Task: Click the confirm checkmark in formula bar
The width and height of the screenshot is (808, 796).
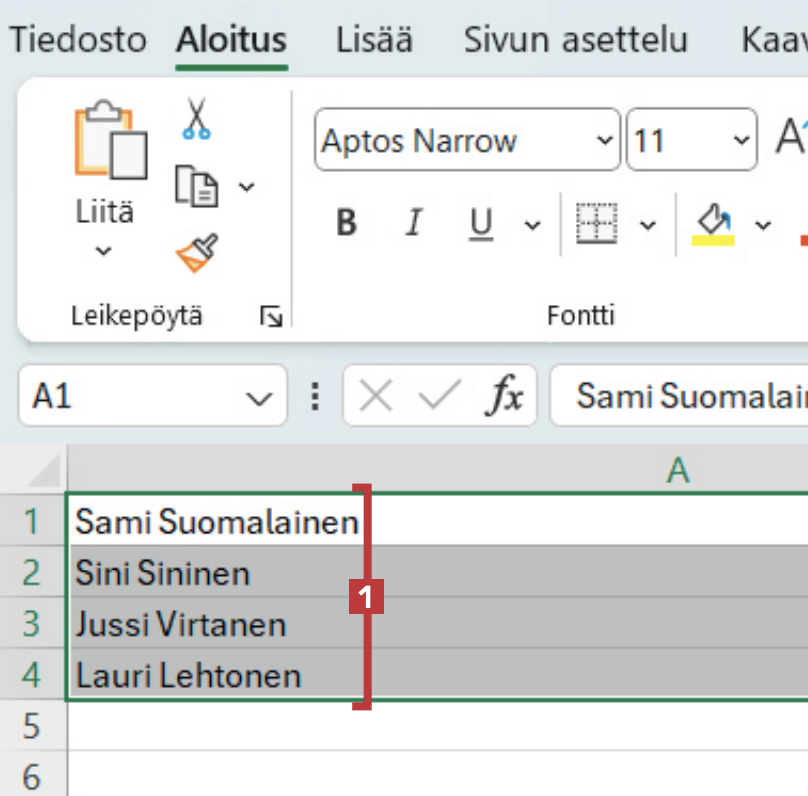Action: (x=438, y=397)
